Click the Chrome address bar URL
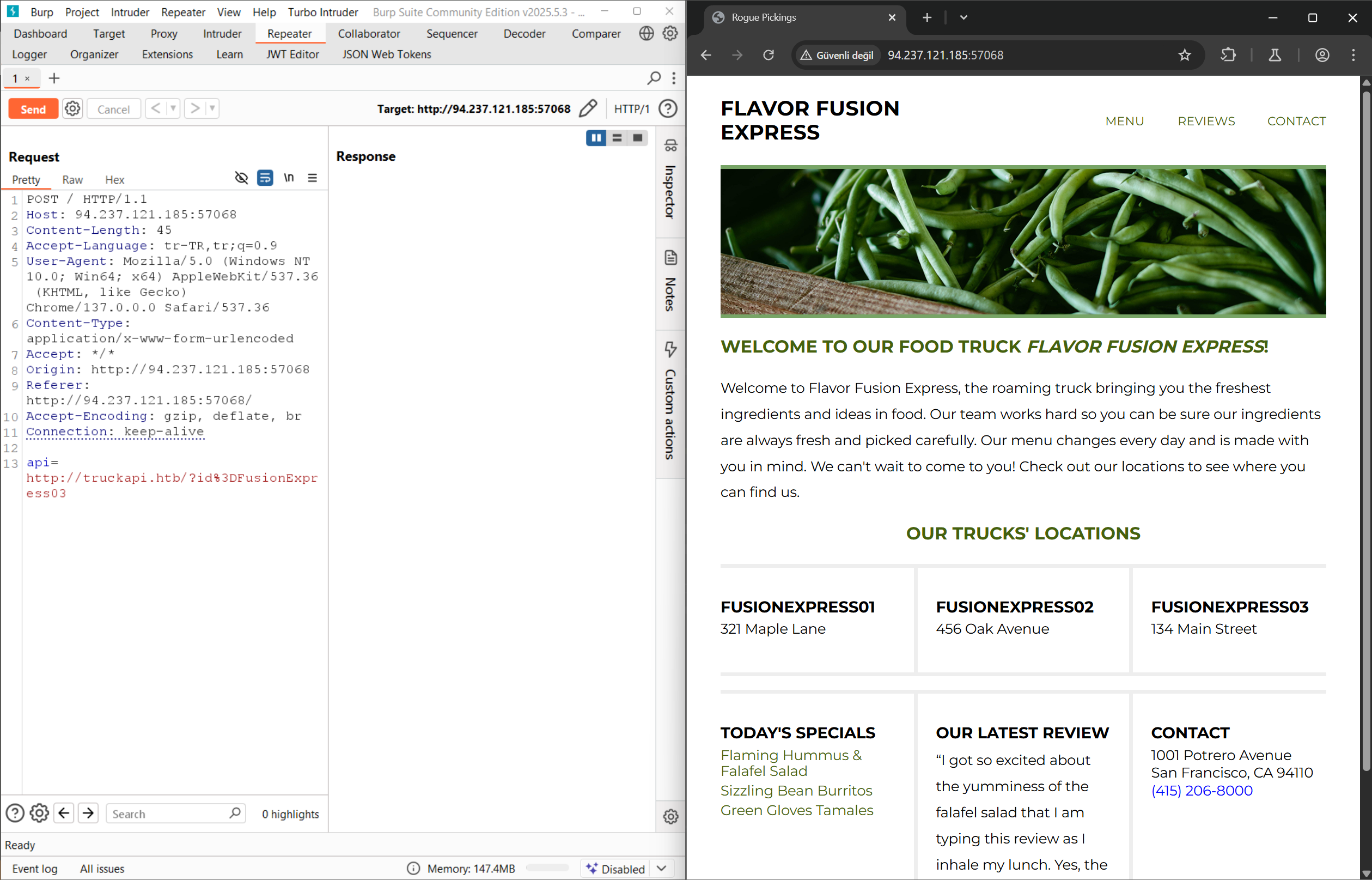 (945, 55)
